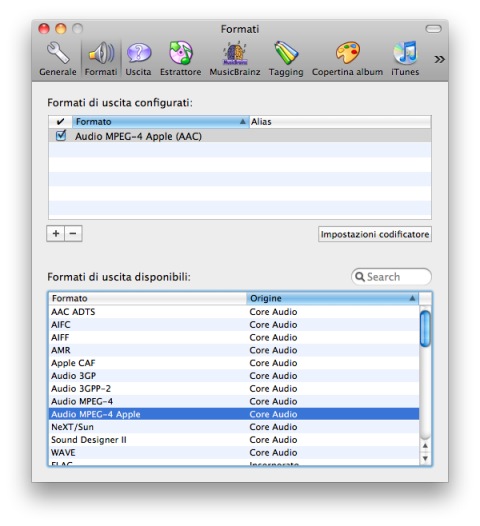Remove format with minus button

pyautogui.click(x=73, y=233)
